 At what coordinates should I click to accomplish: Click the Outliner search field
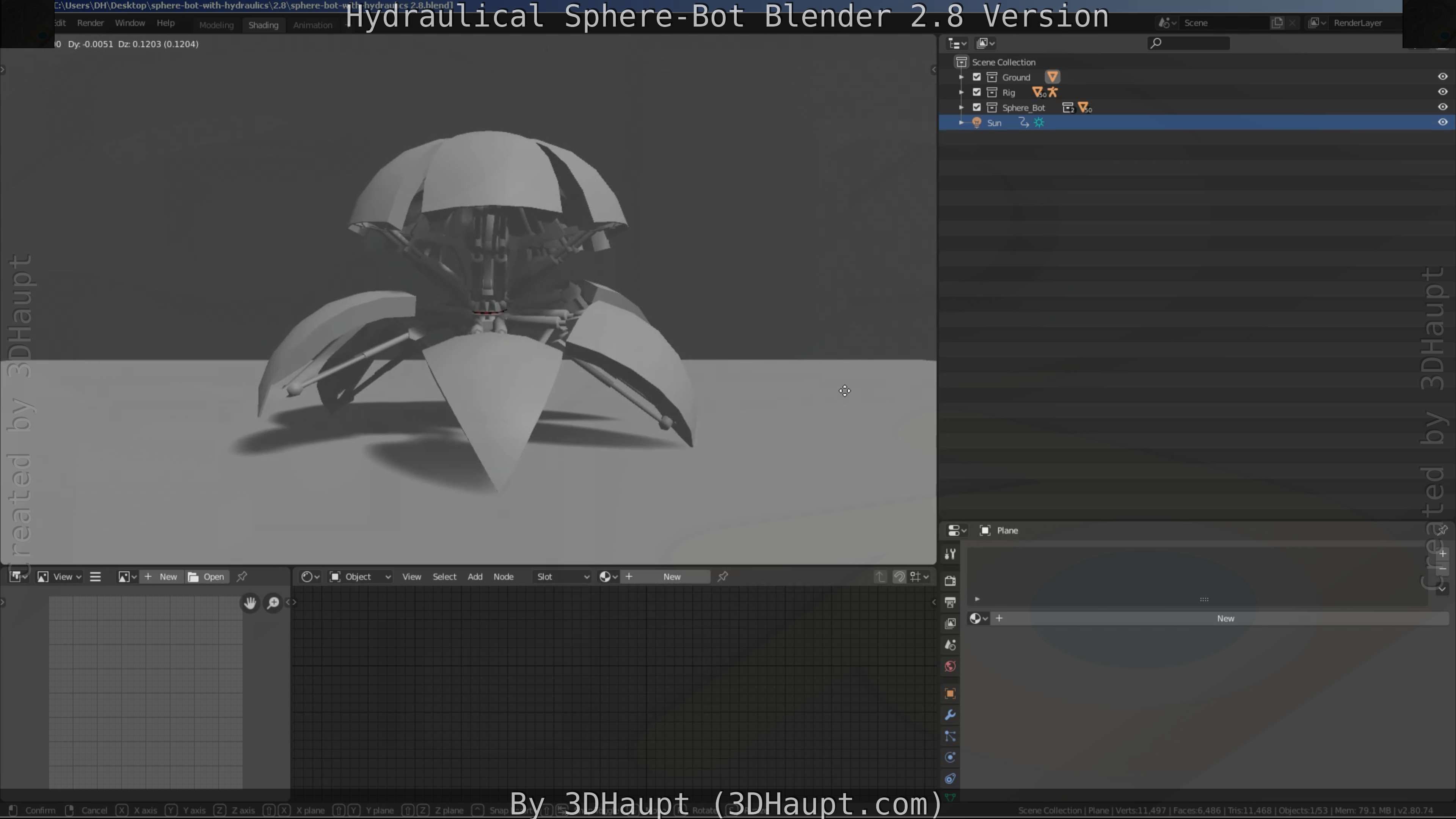coord(1189,43)
